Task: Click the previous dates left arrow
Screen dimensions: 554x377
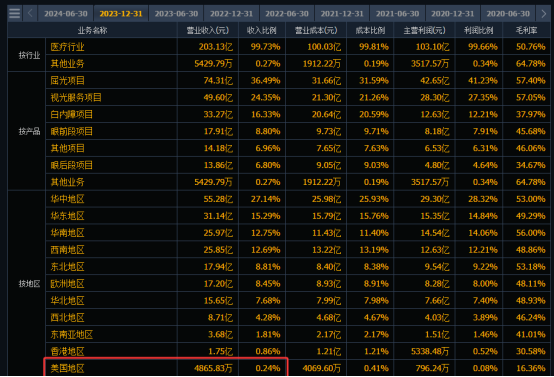Action: coord(30,13)
